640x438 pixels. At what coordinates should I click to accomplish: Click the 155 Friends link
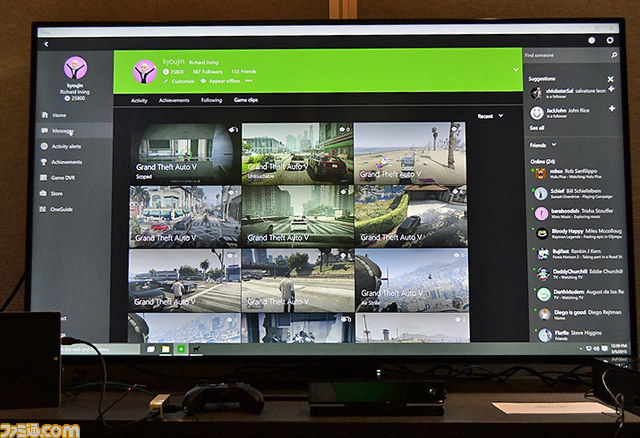coord(244,71)
